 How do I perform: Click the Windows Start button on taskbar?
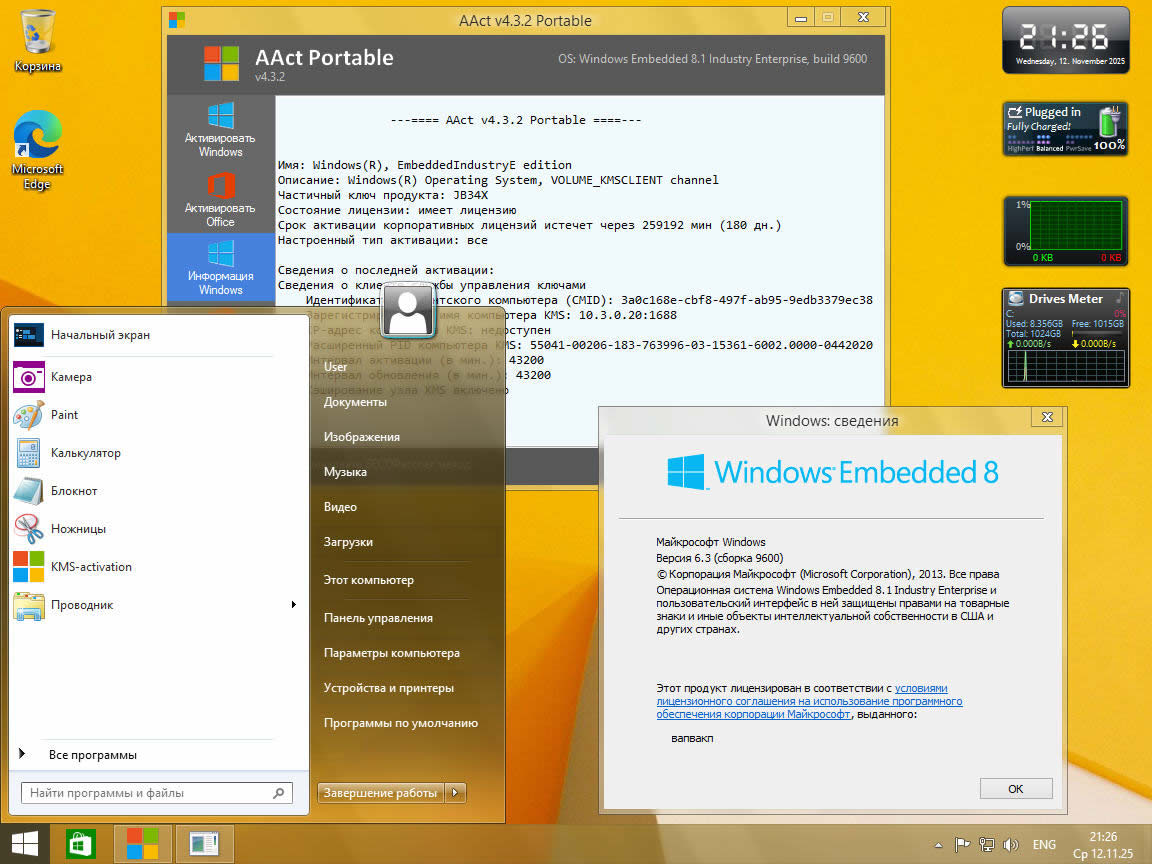pos(25,843)
